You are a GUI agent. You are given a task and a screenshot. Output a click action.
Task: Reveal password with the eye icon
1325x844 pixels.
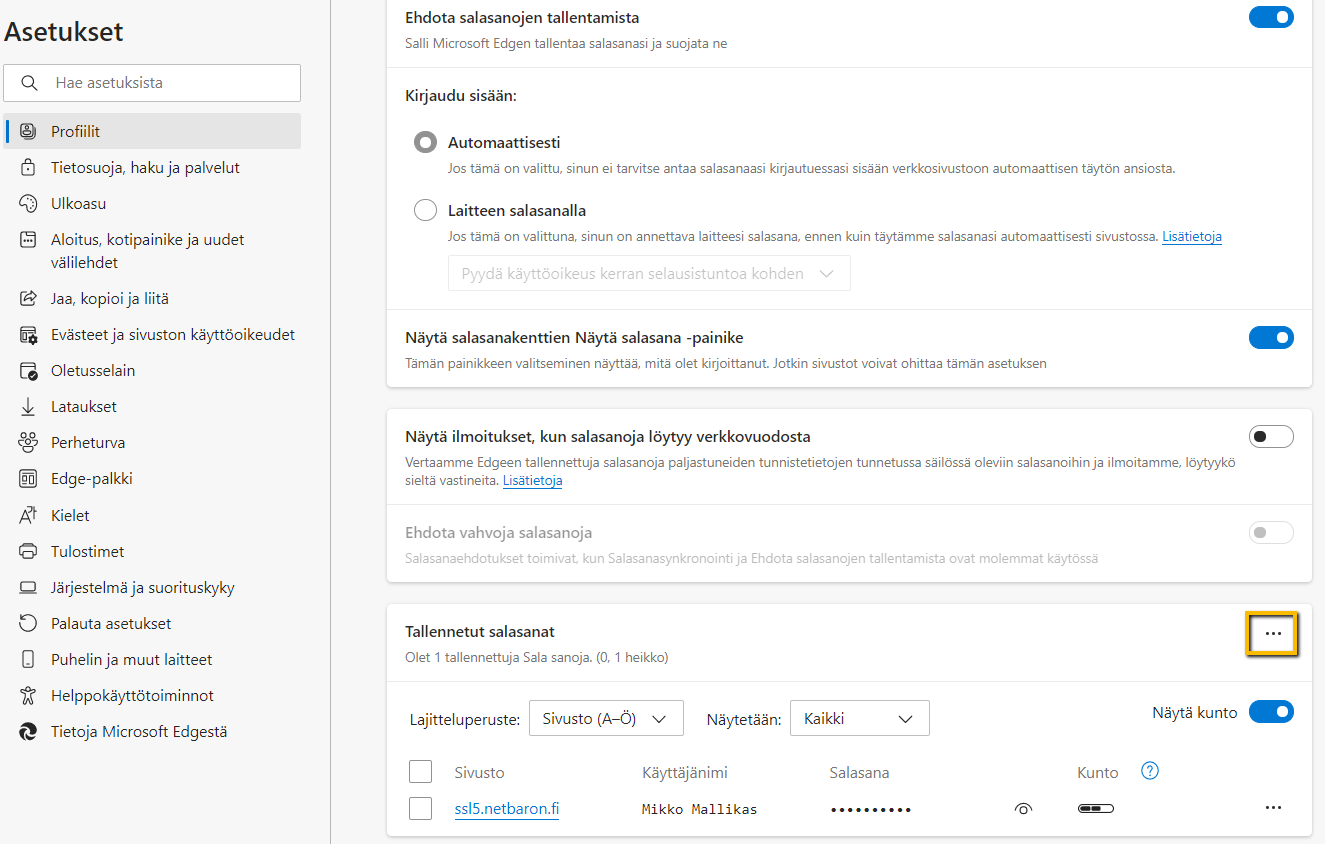tap(1023, 809)
